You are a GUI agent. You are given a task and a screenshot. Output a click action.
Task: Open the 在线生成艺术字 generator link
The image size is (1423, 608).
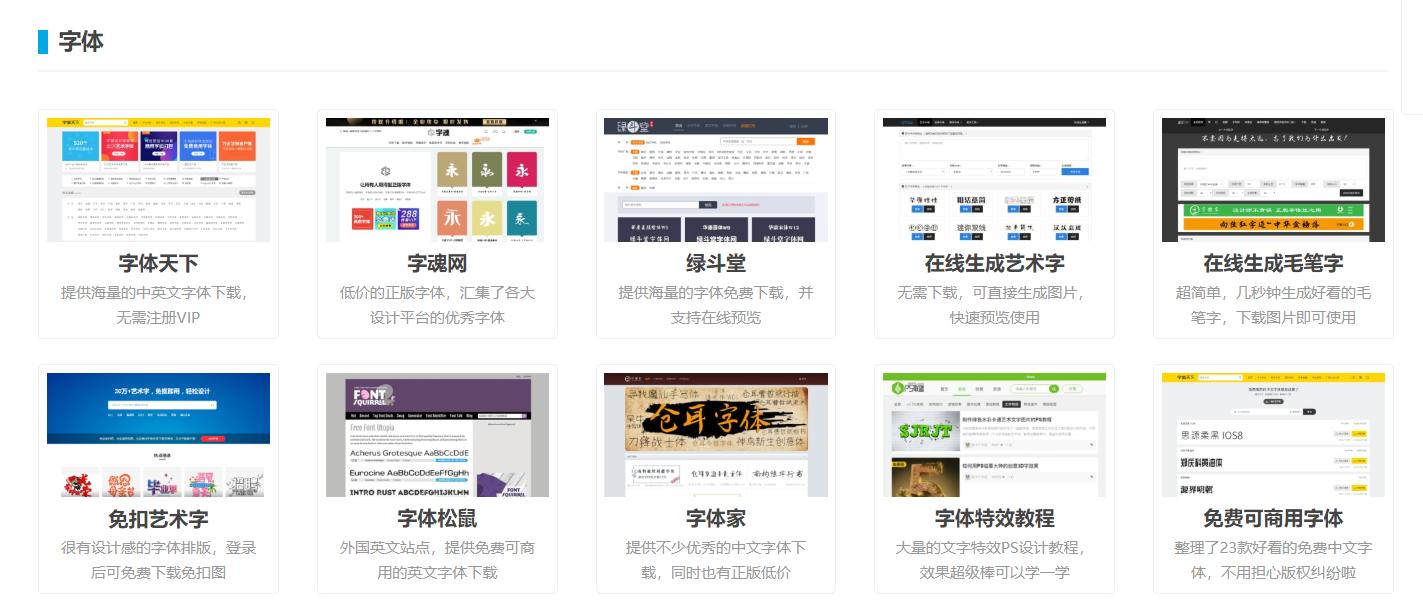point(994,264)
